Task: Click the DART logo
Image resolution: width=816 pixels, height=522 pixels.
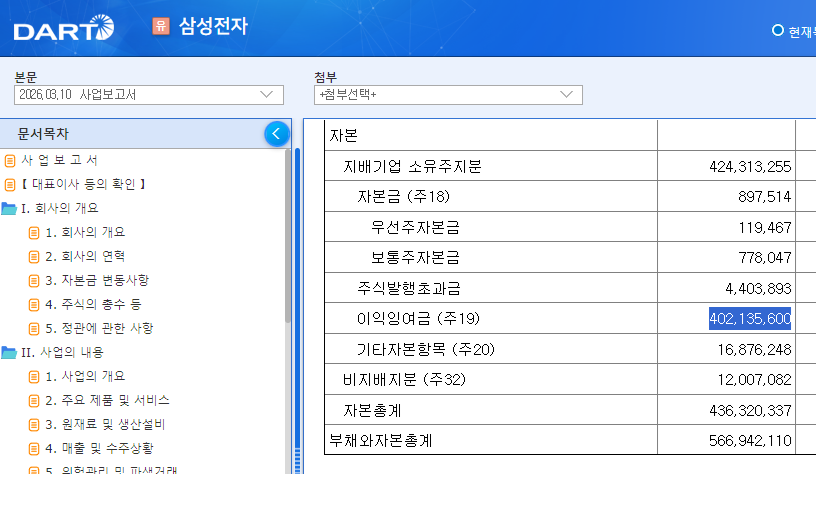Action: 63,28
